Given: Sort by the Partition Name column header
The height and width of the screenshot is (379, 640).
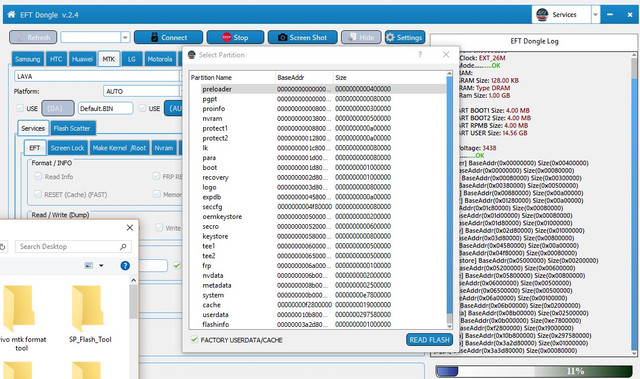Looking at the screenshot, I should (233, 78).
